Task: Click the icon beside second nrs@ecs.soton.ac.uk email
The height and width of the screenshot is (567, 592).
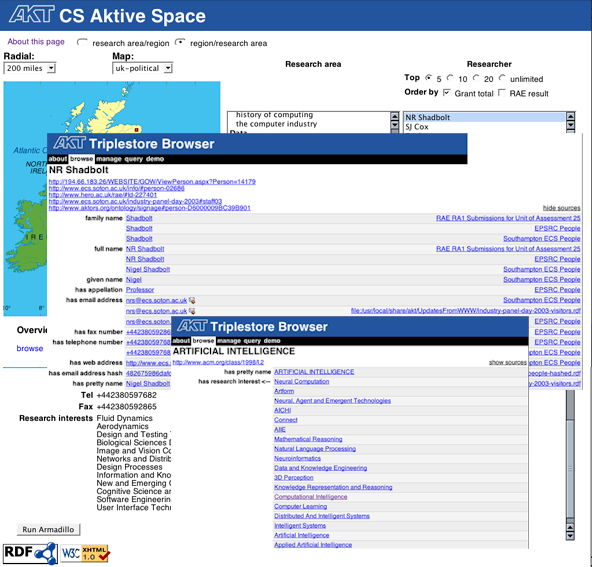Action: tap(192, 311)
